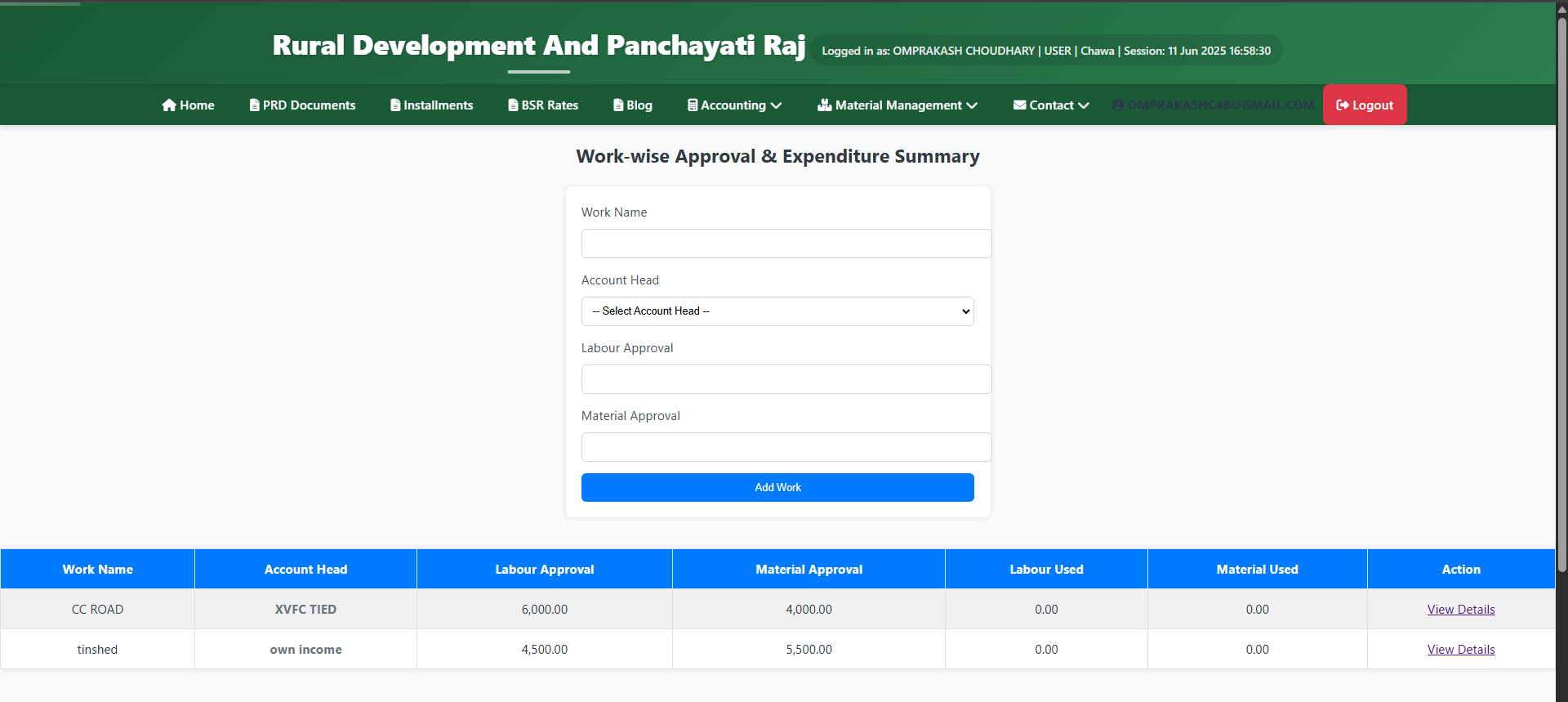This screenshot has height=702, width=1568.
Task: Open View Details for tinshed
Action: coord(1460,650)
